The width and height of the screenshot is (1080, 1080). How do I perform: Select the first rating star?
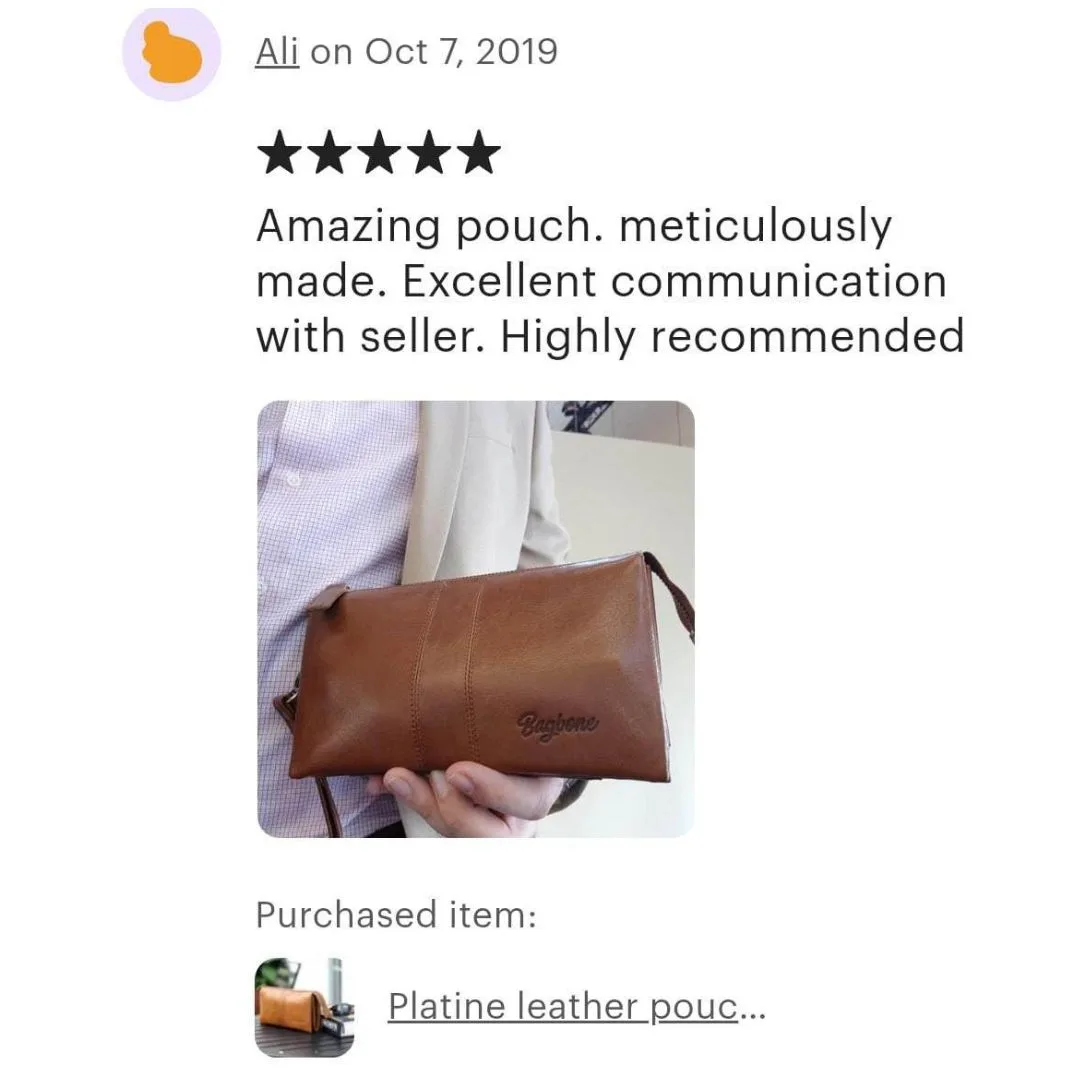click(279, 152)
